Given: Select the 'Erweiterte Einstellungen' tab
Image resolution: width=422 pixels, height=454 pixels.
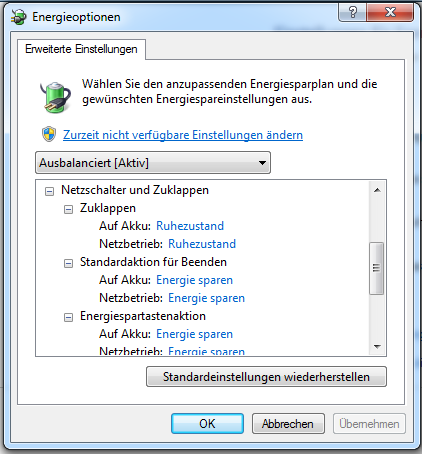Looking at the screenshot, I should (81, 49).
